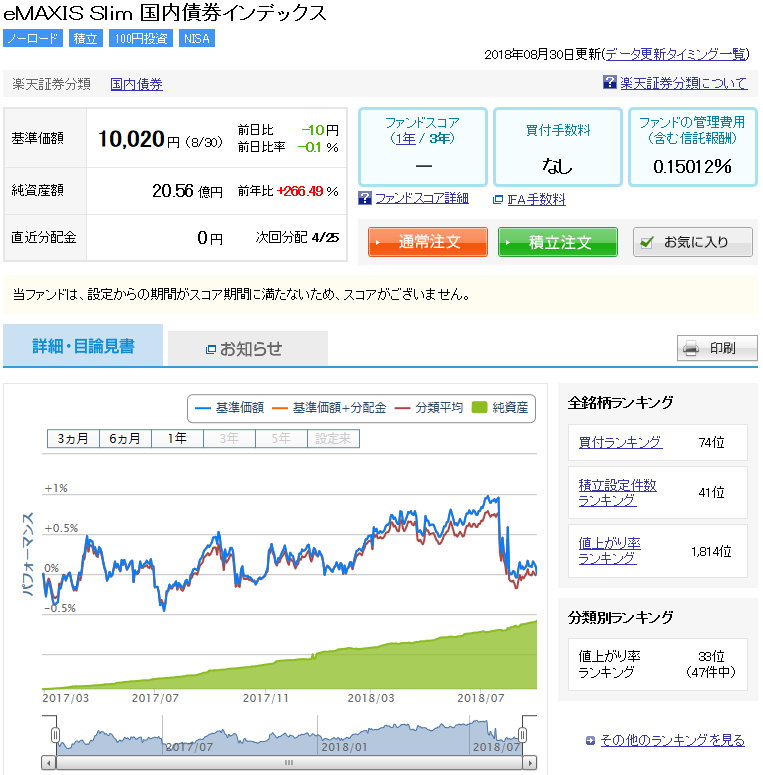The width and height of the screenshot is (763, 775).
Task: Click the 41位 ranking value
Action: (x=711, y=492)
